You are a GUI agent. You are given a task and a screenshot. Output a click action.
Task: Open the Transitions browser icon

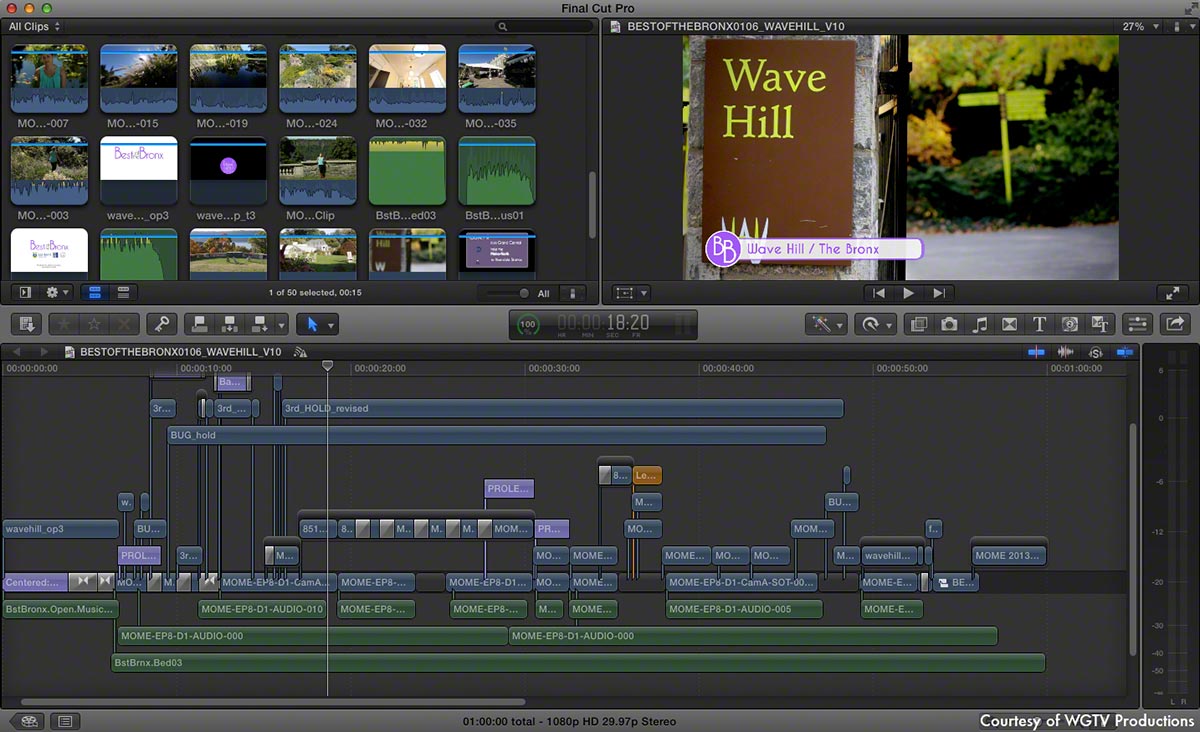point(1010,324)
